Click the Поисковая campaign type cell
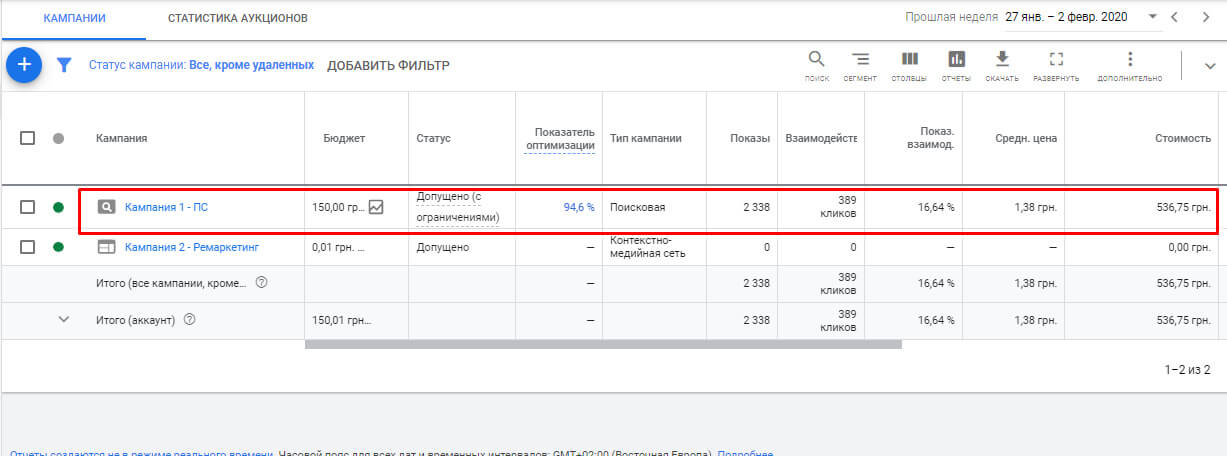Viewport: 1227px width, 456px height. pyautogui.click(x=638, y=207)
